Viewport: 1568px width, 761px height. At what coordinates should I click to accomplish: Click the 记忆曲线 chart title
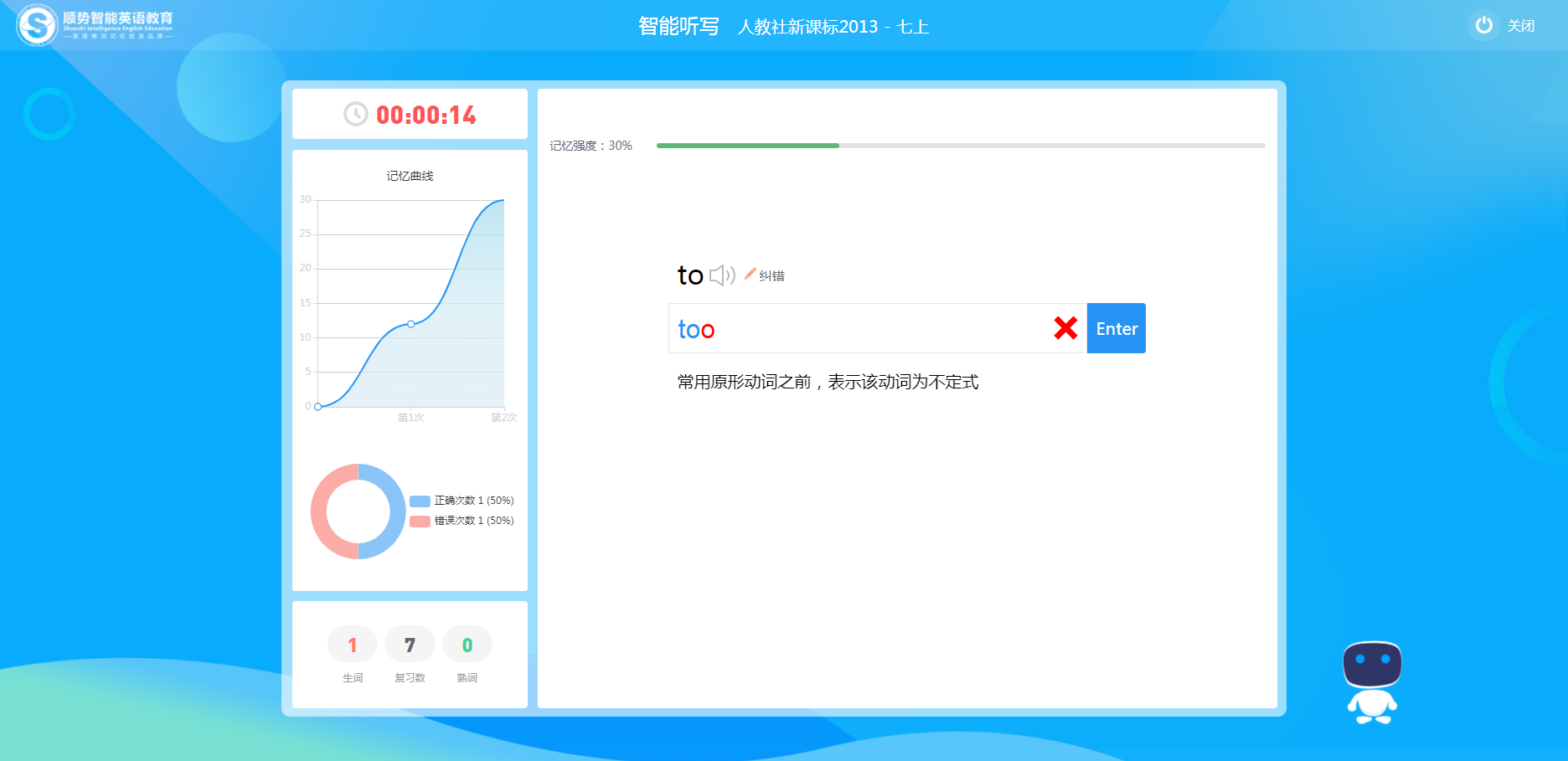tap(410, 176)
